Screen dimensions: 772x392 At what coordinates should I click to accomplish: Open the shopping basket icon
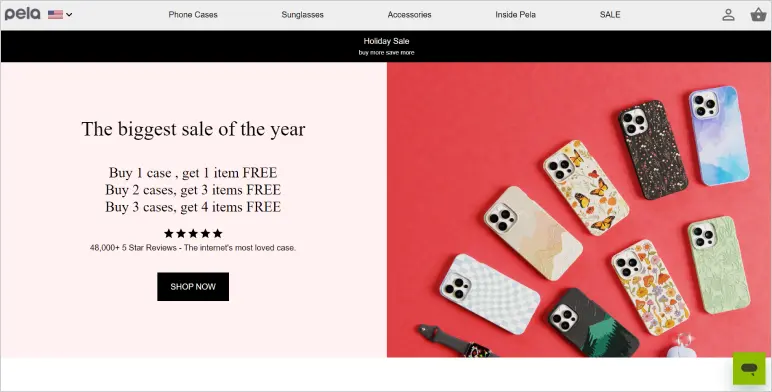point(758,15)
